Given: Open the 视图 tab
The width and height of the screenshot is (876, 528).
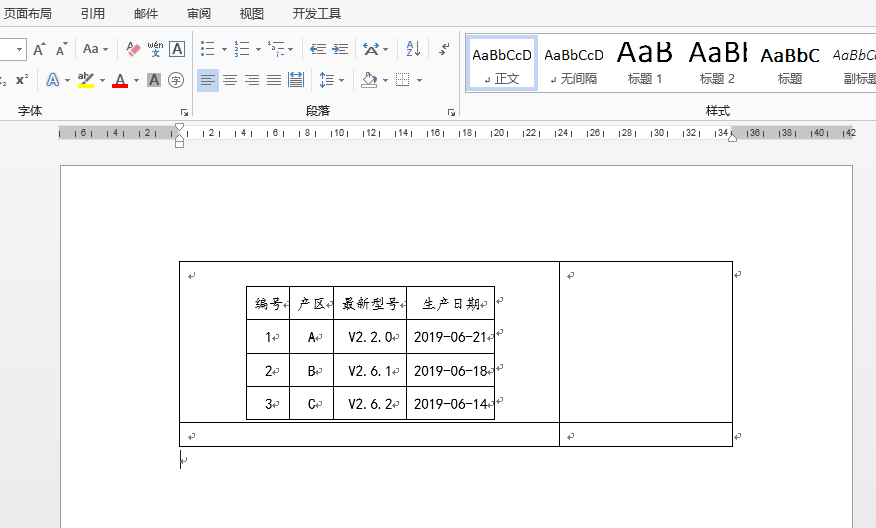Looking at the screenshot, I should coord(251,13).
